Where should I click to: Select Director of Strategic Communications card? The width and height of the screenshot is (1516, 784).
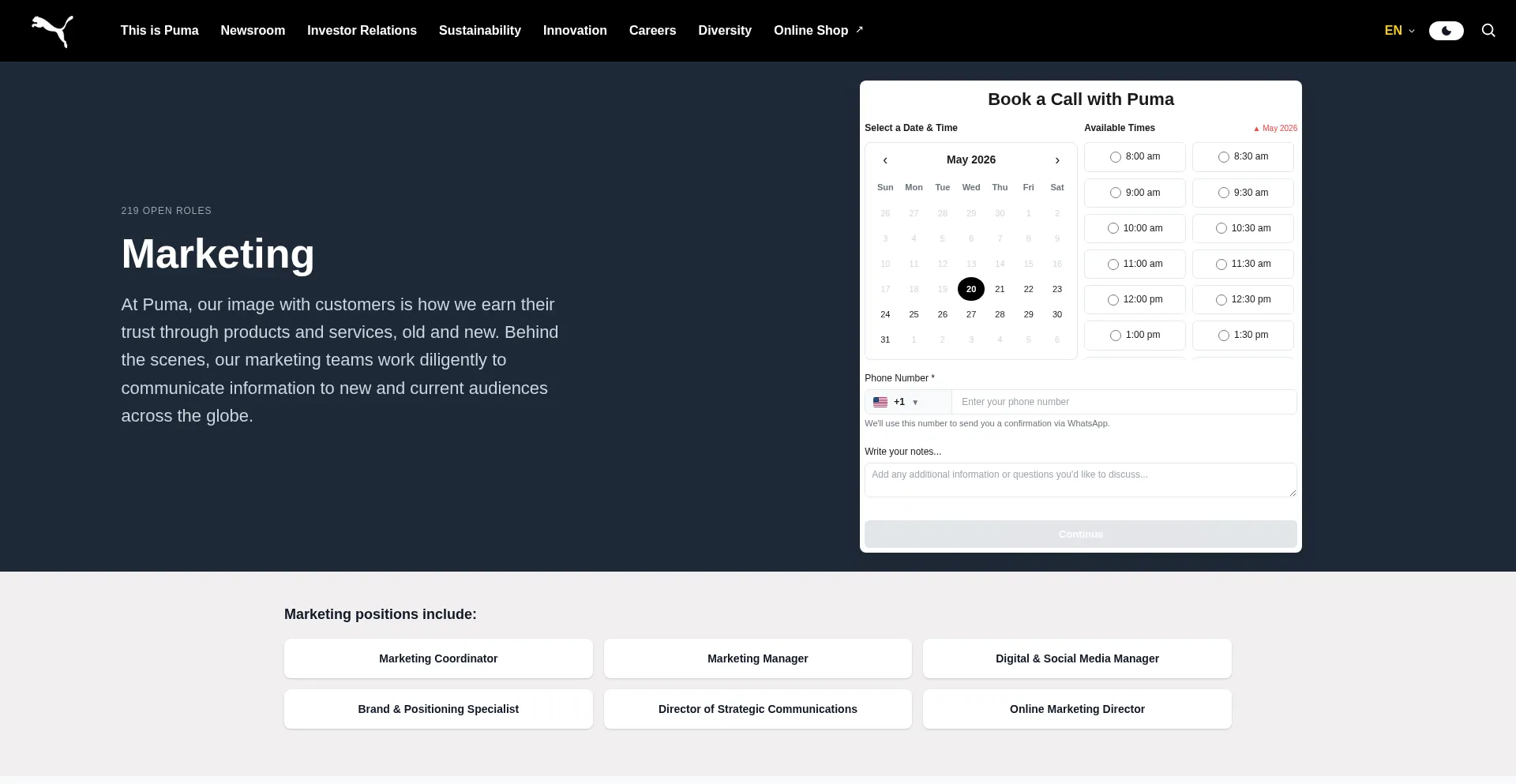(x=758, y=709)
